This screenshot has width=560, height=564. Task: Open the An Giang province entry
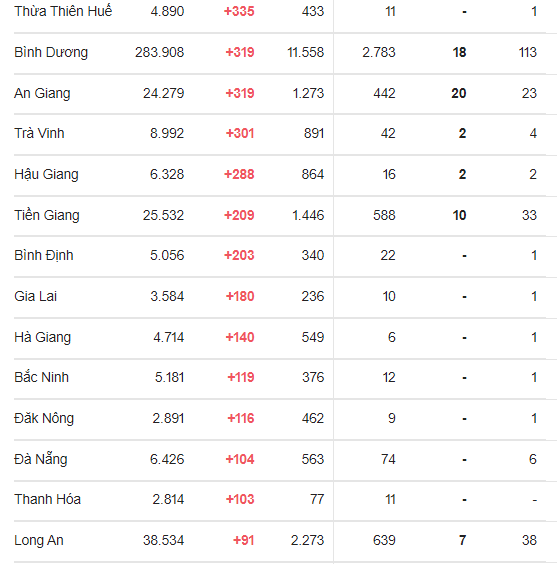pos(42,94)
